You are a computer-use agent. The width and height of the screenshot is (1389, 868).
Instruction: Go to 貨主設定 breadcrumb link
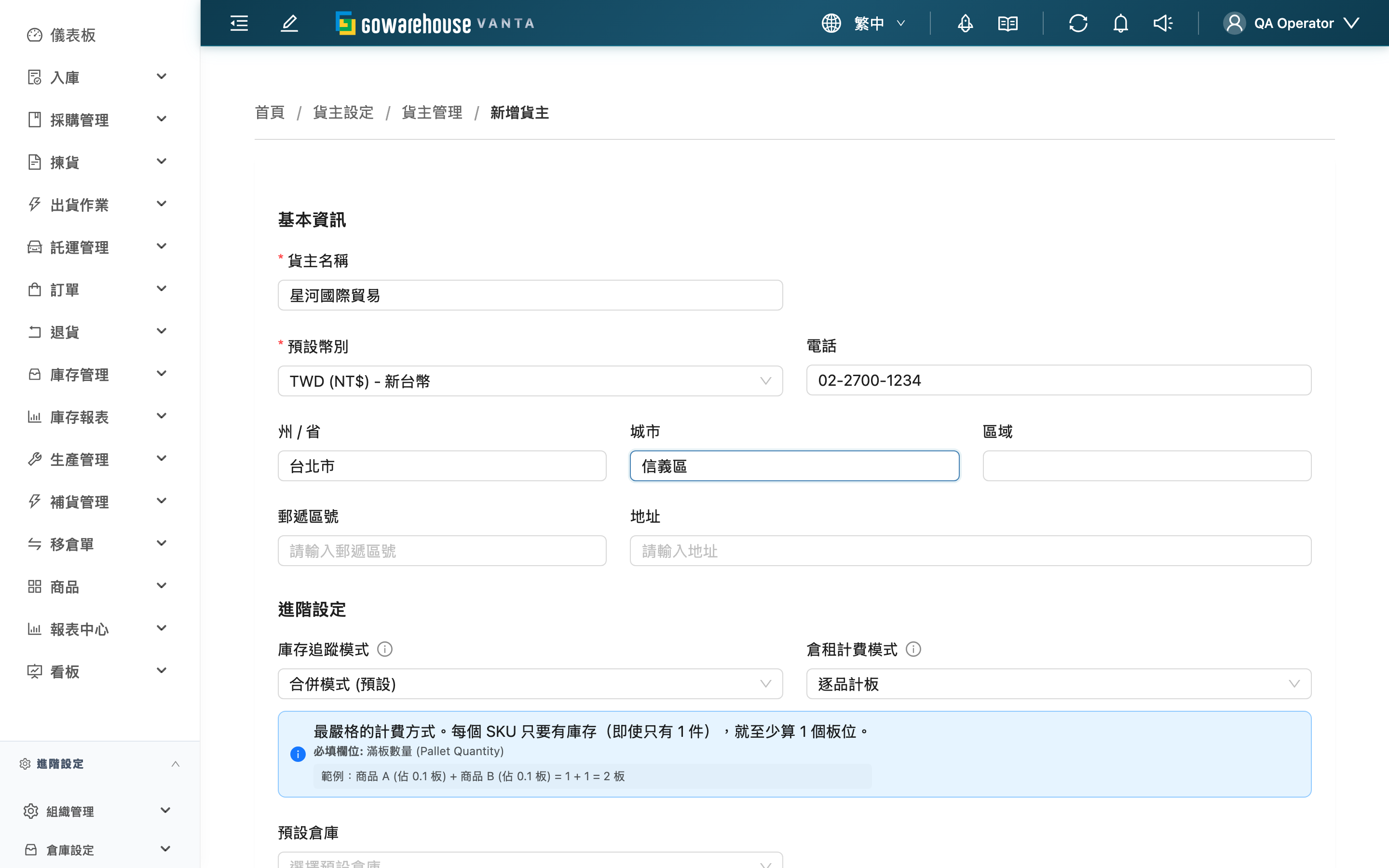click(343, 112)
